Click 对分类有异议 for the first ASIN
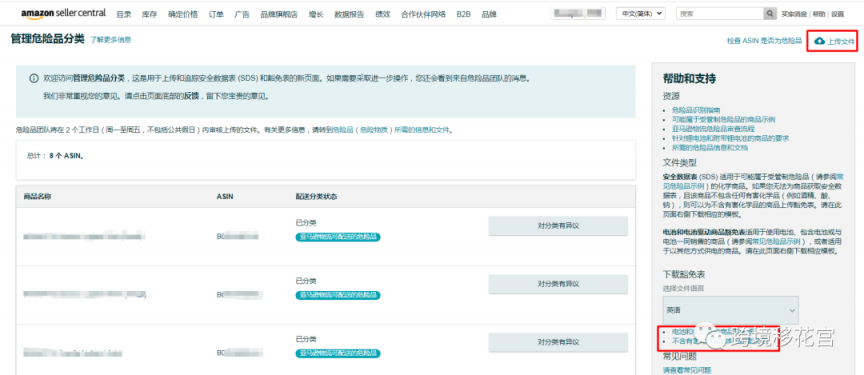864x375 pixels. click(x=558, y=226)
